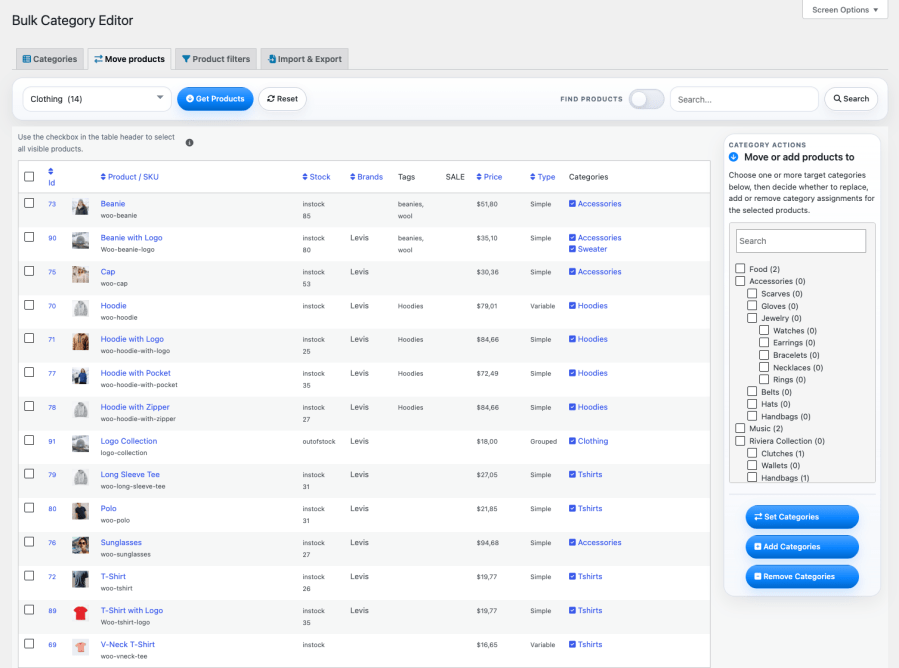Viewport: 899px width, 668px height.
Task: Expand the Screen Options panel
Action: (845, 10)
